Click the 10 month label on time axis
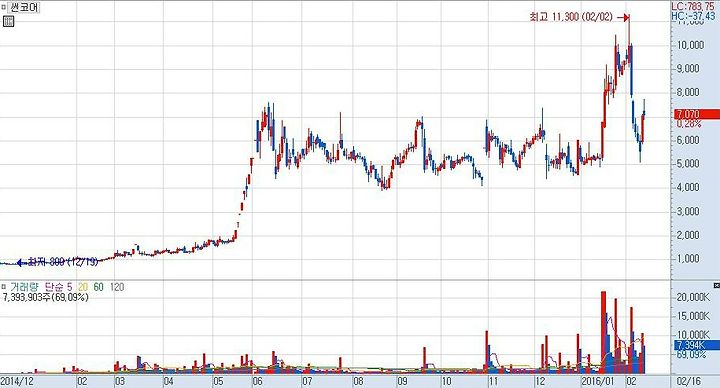This screenshot has height=388, width=720. [446, 382]
